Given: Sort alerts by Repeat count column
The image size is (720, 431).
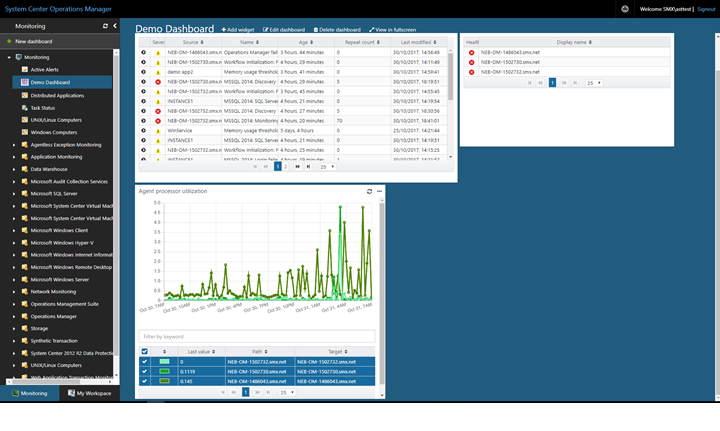Looking at the screenshot, I should pyautogui.click(x=362, y=42).
